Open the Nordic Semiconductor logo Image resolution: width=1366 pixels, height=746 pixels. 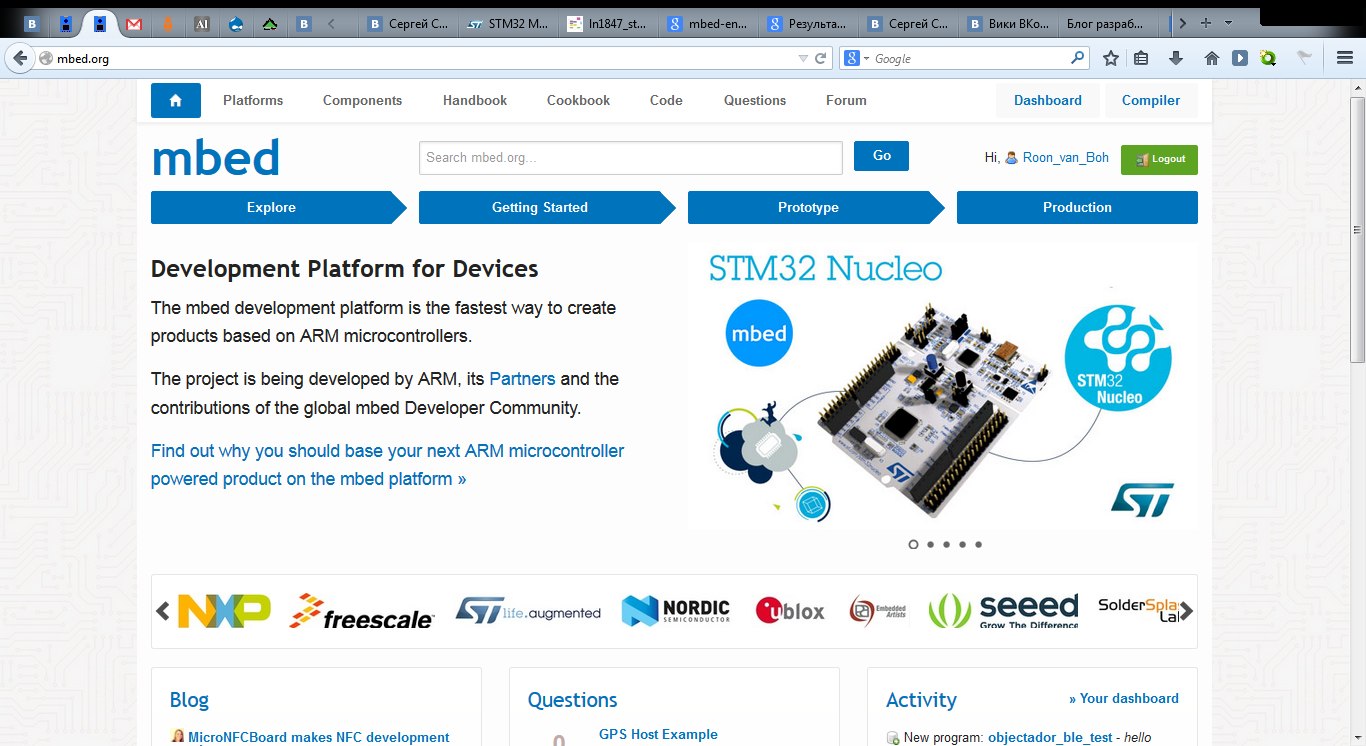tap(676, 611)
